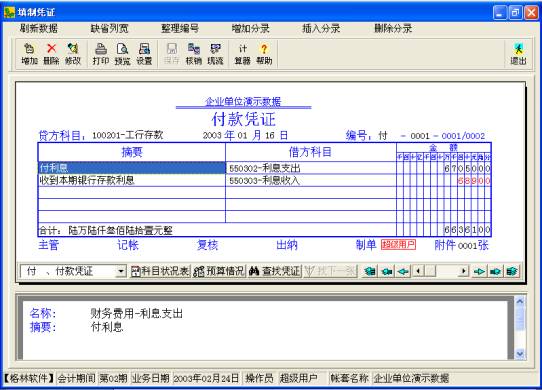Click the 付款凭证 voucher title

[x=244, y=119]
